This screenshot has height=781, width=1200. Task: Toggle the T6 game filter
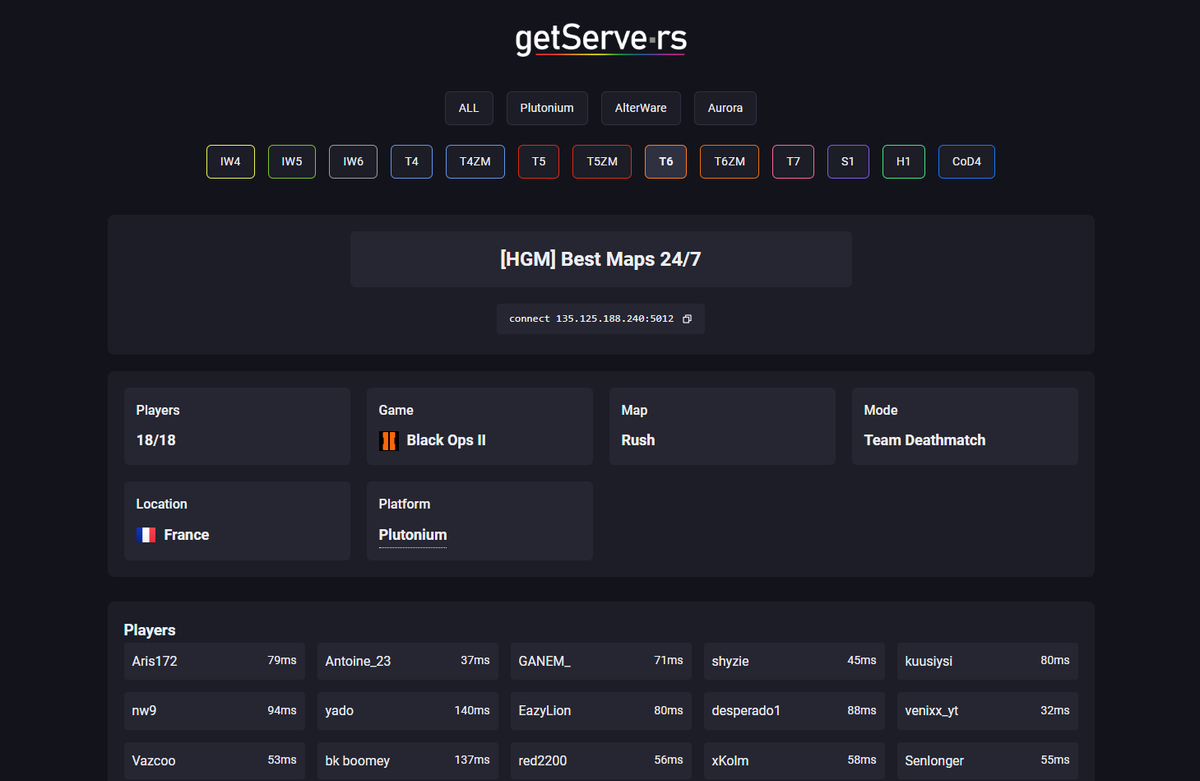click(666, 161)
